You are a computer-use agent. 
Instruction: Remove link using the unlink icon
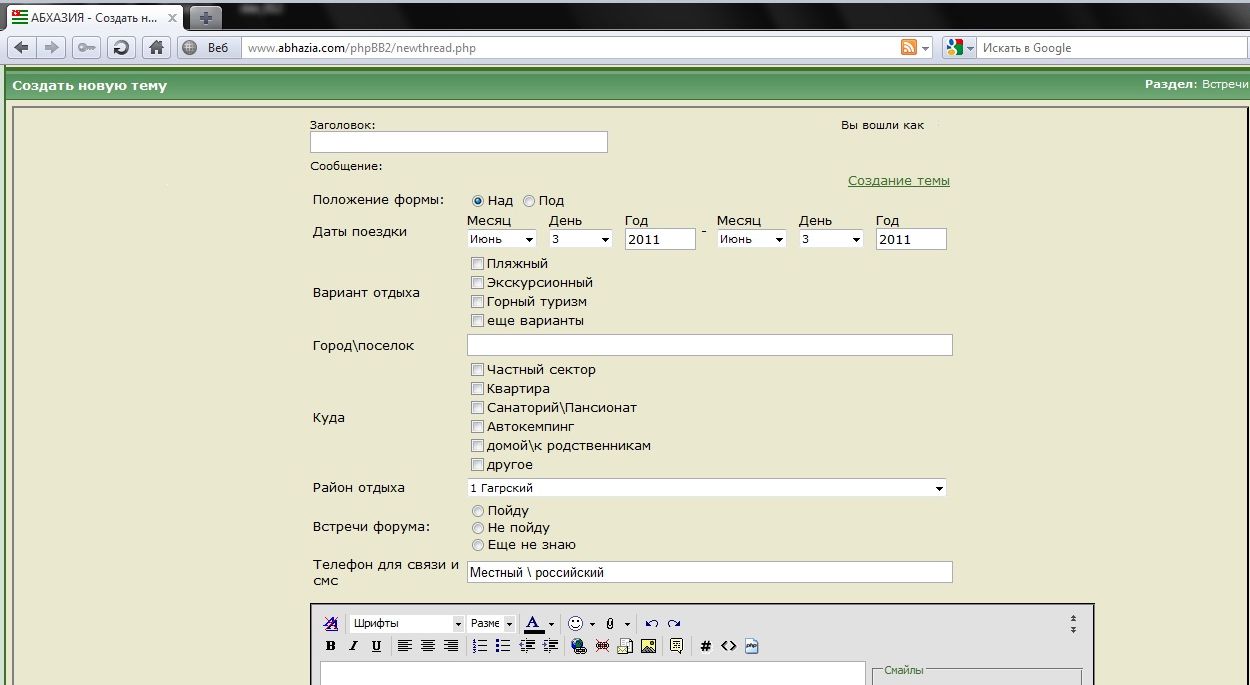click(x=602, y=646)
